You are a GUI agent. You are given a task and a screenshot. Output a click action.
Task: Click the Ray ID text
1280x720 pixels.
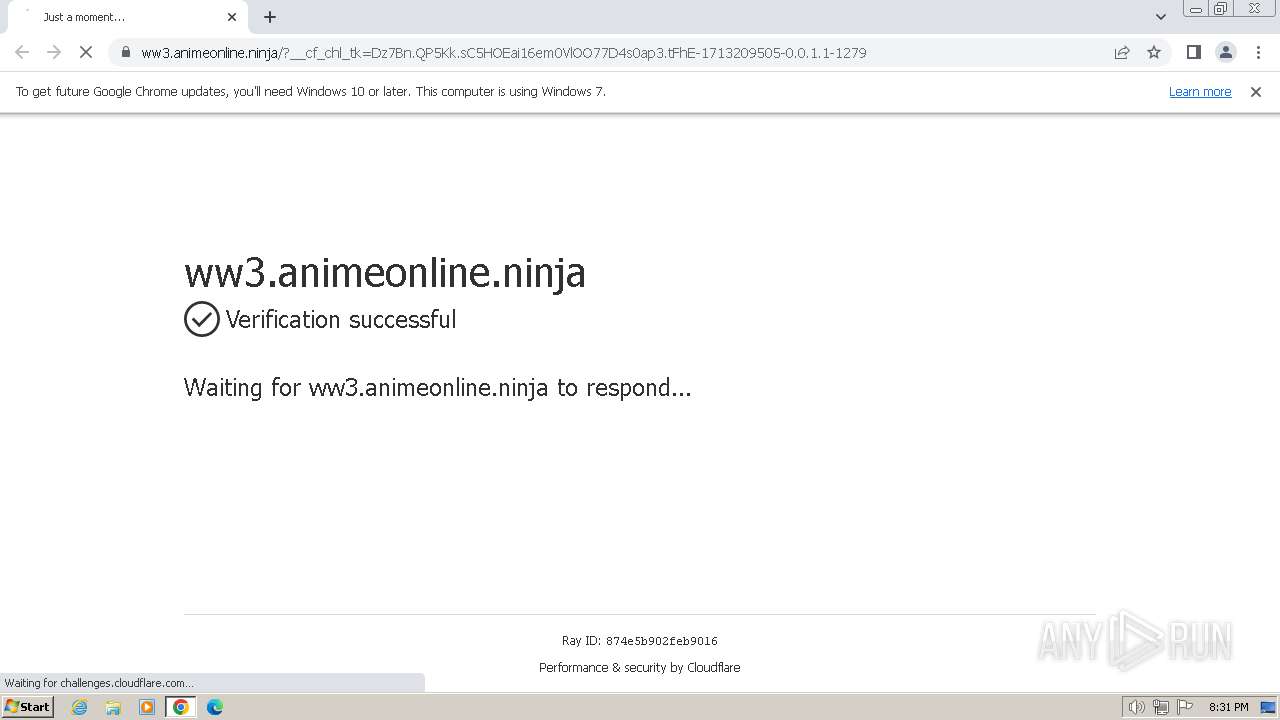point(640,641)
